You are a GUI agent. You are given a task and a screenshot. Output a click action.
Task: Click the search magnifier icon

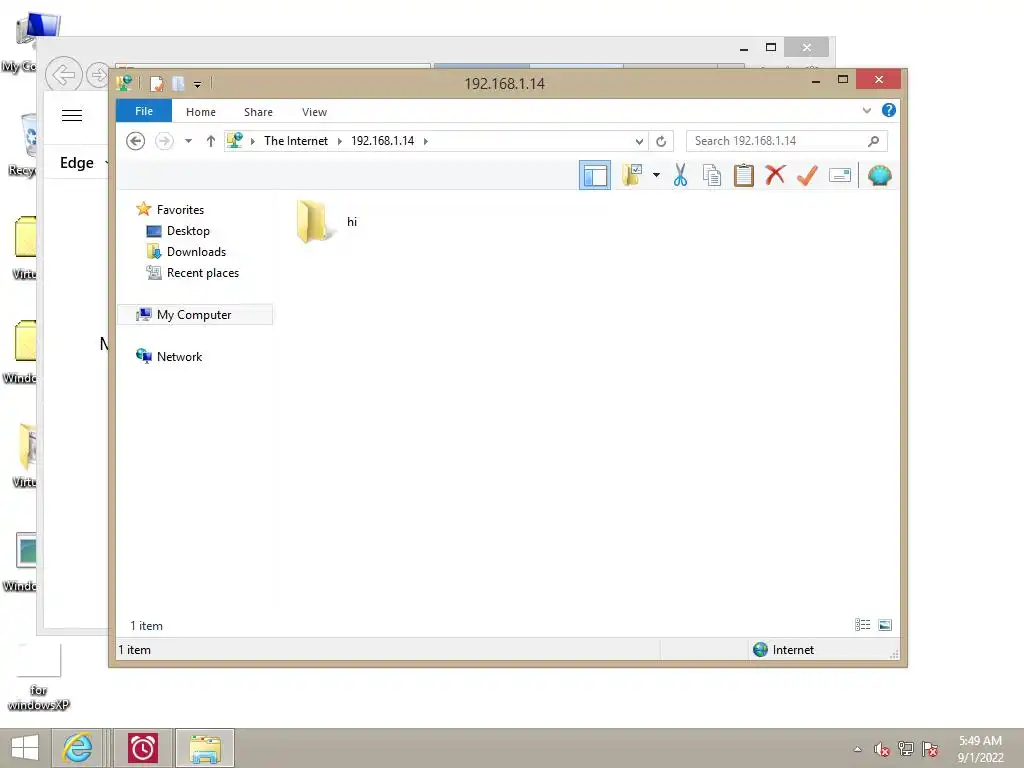pos(874,140)
